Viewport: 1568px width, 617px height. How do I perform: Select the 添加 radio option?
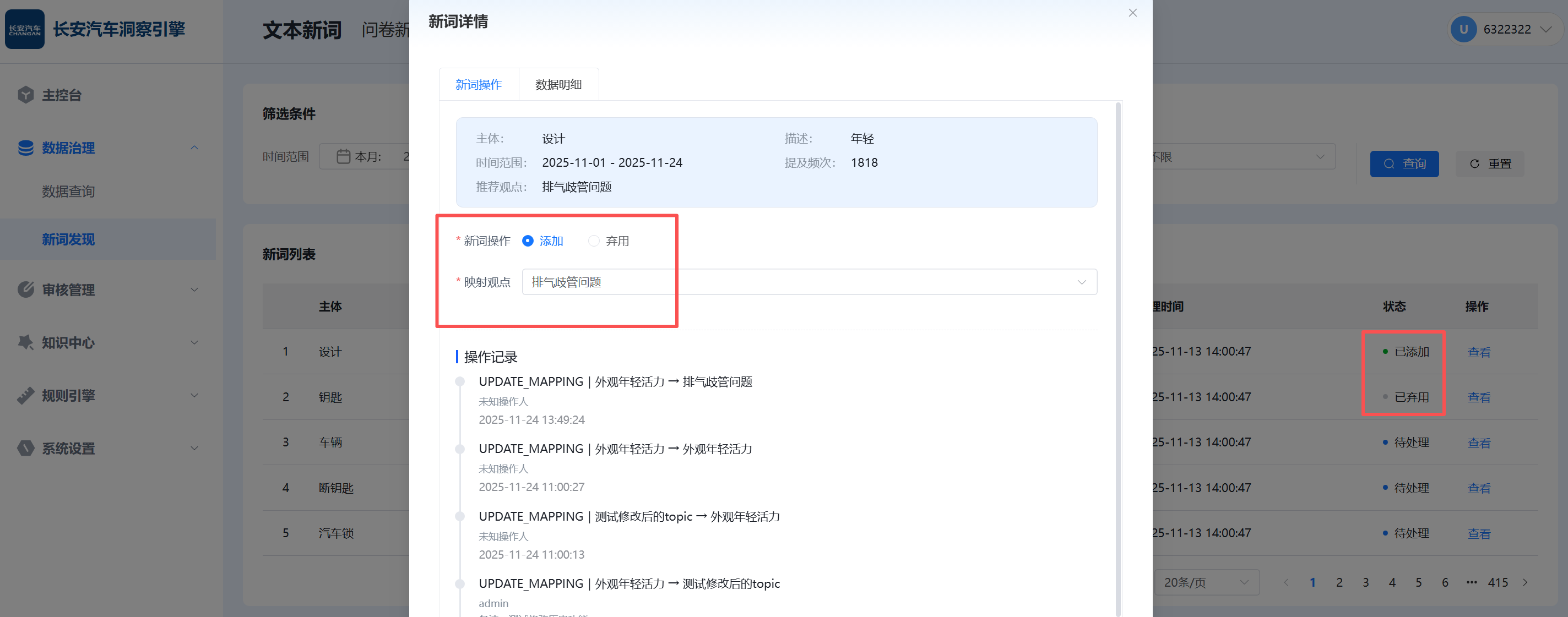click(528, 241)
